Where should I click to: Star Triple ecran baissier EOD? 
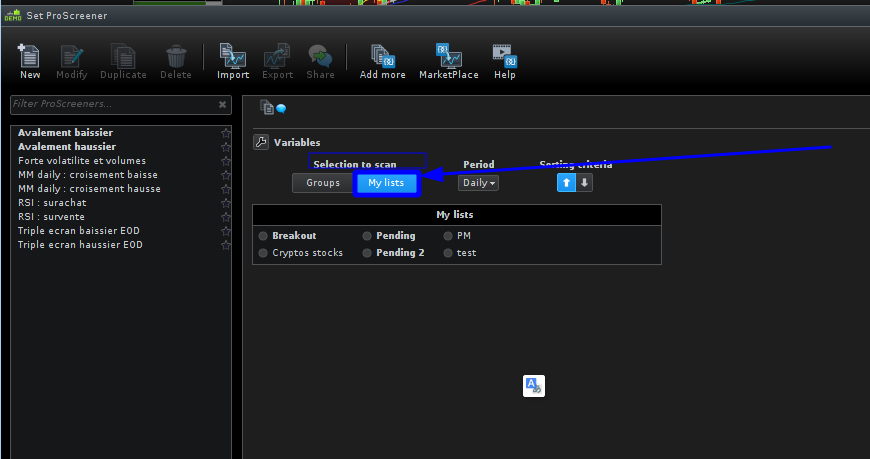tap(226, 231)
